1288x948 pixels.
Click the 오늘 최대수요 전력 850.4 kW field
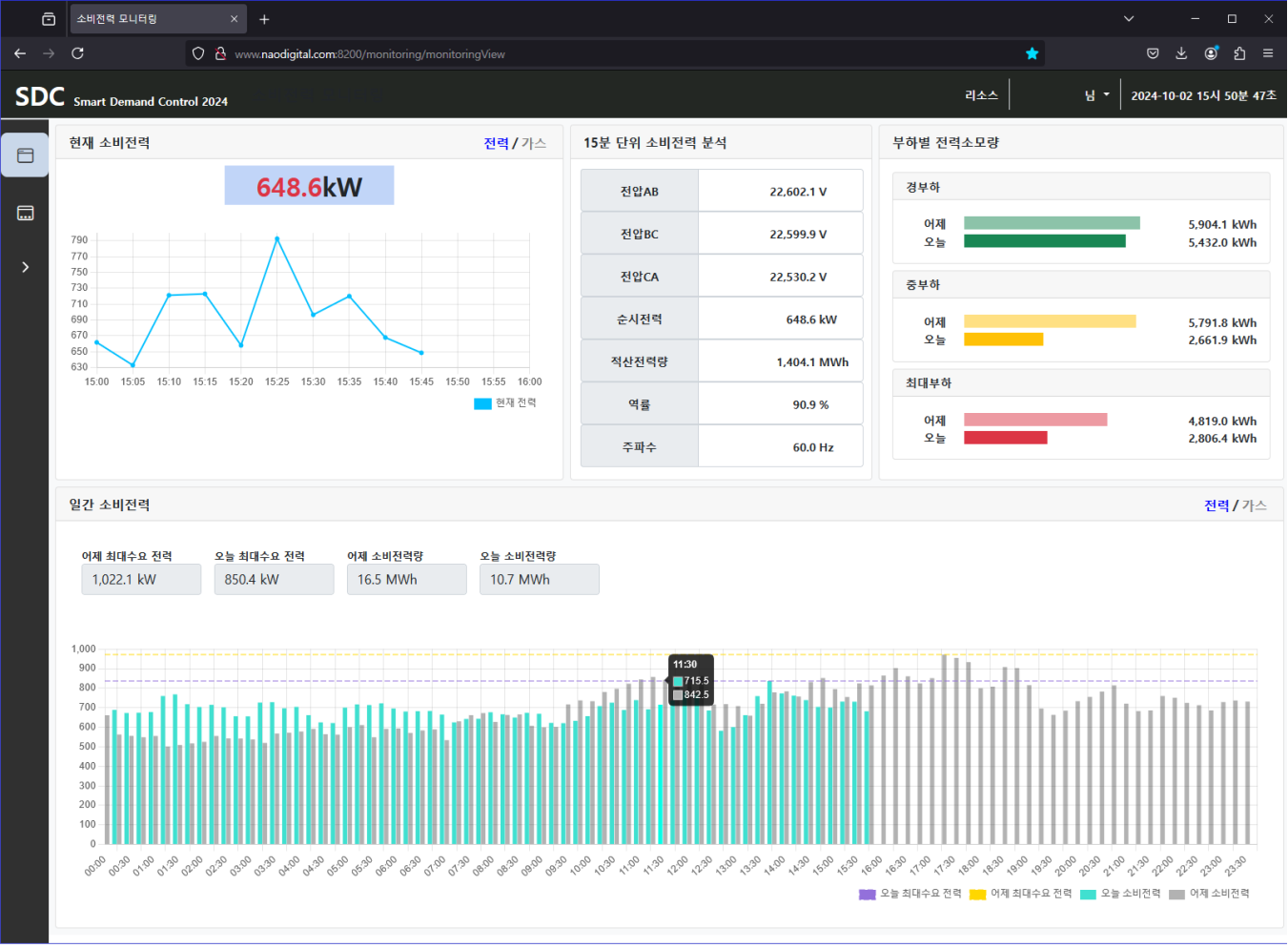tap(275, 580)
